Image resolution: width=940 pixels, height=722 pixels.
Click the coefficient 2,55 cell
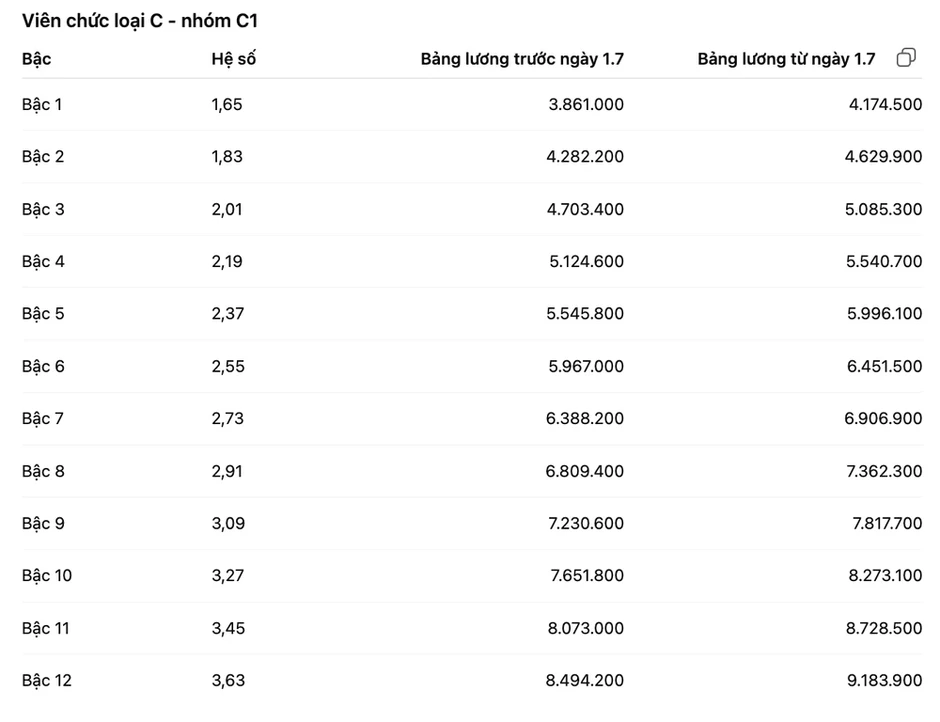228,366
